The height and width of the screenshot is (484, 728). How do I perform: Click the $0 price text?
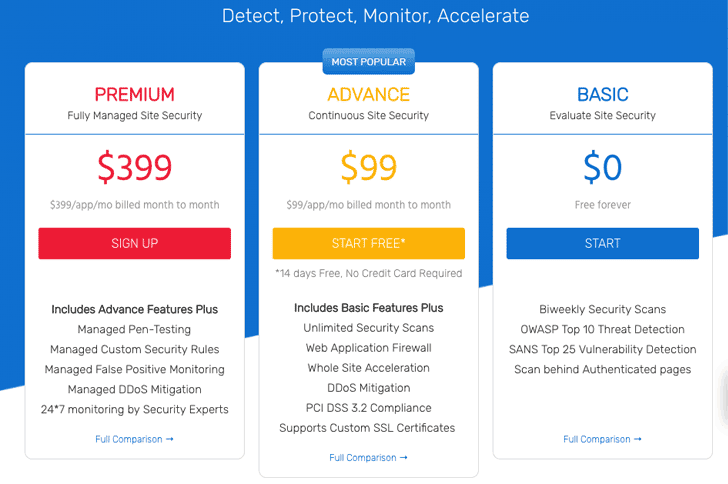(602, 167)
